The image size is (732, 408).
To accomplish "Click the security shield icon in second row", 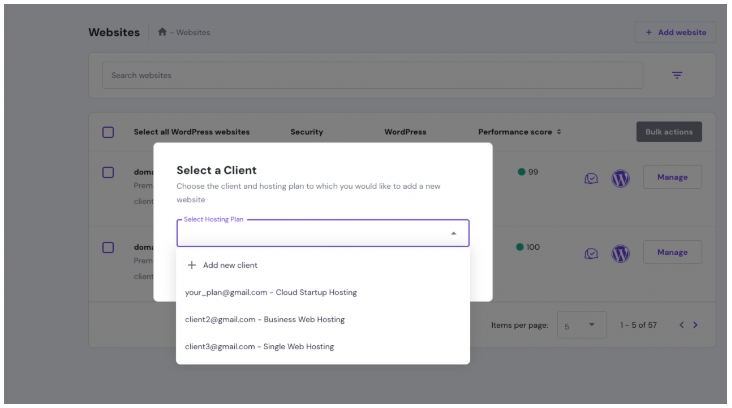I will click(592, 253).
